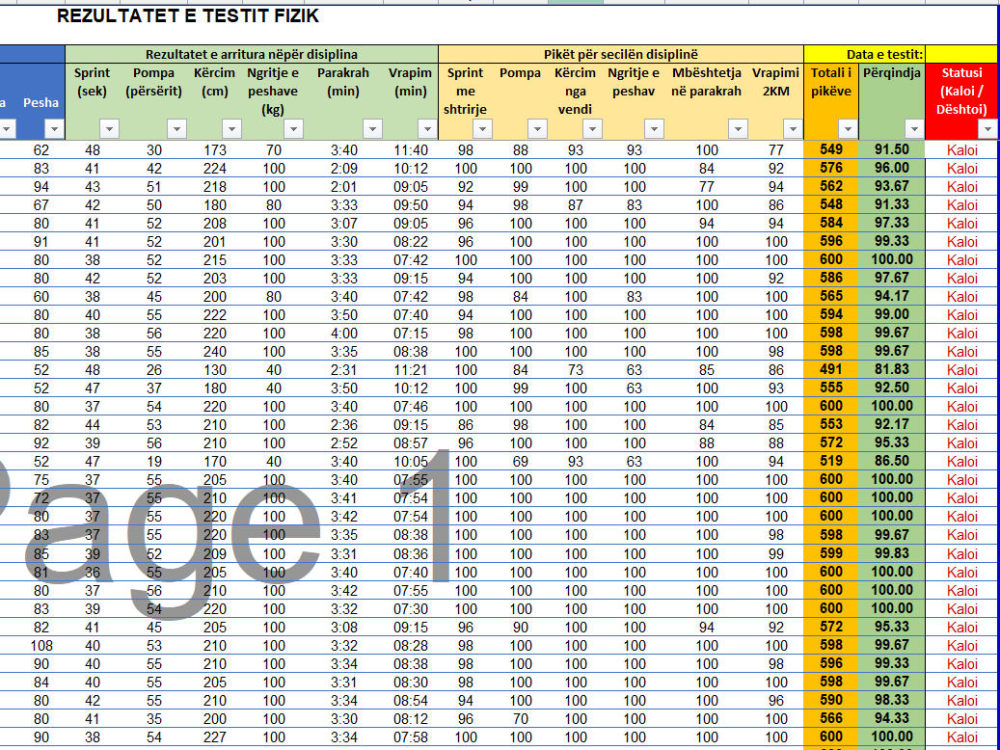Image resolution: width=1000 pixels, height=750 pixels.
Task: Select plank time cell 4:00
Action: coord(344,333)
